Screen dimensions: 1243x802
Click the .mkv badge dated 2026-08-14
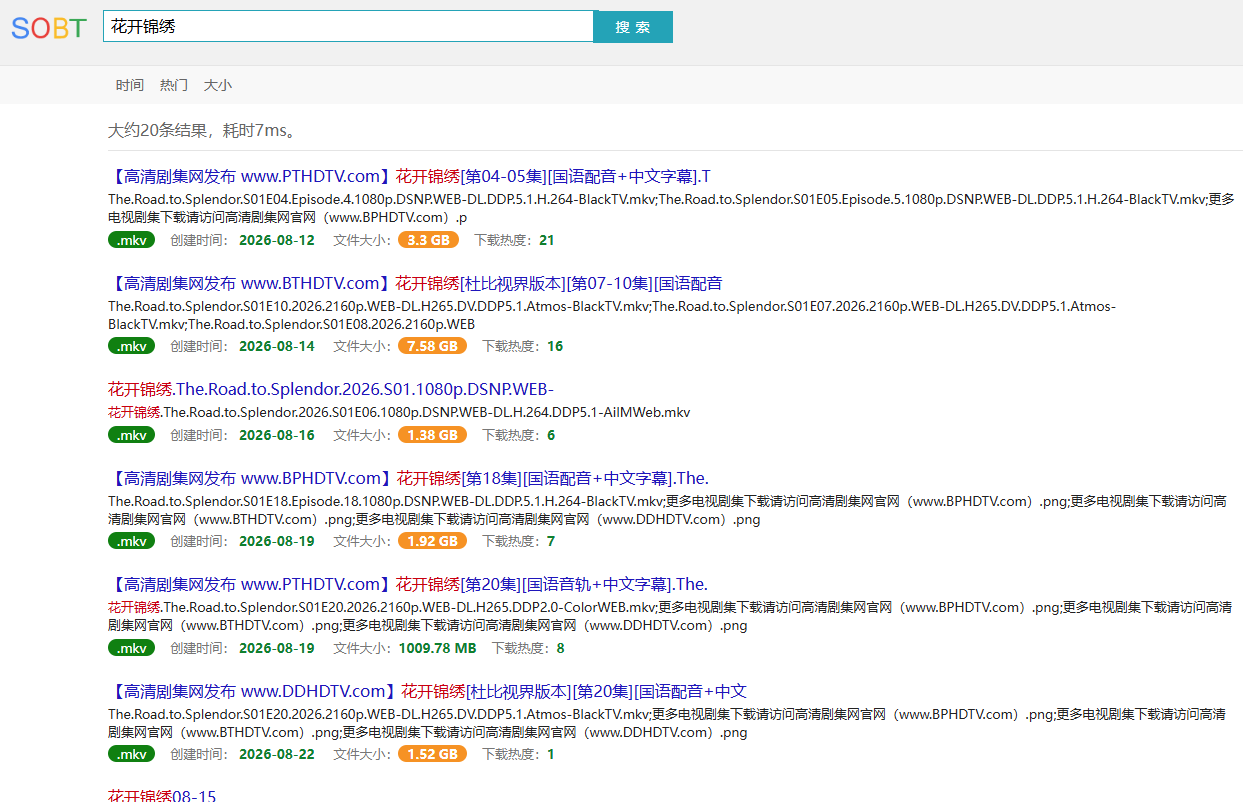pyautogui.click(x=132, y=346)
